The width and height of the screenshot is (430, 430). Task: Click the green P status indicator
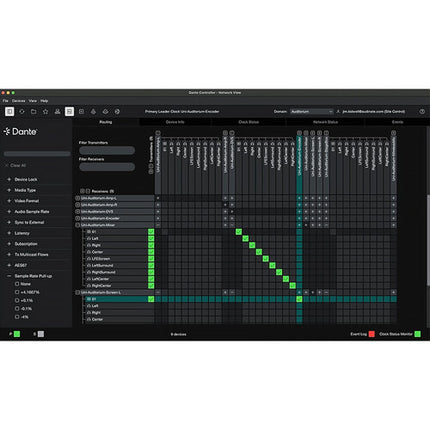(x=17, y=334)
